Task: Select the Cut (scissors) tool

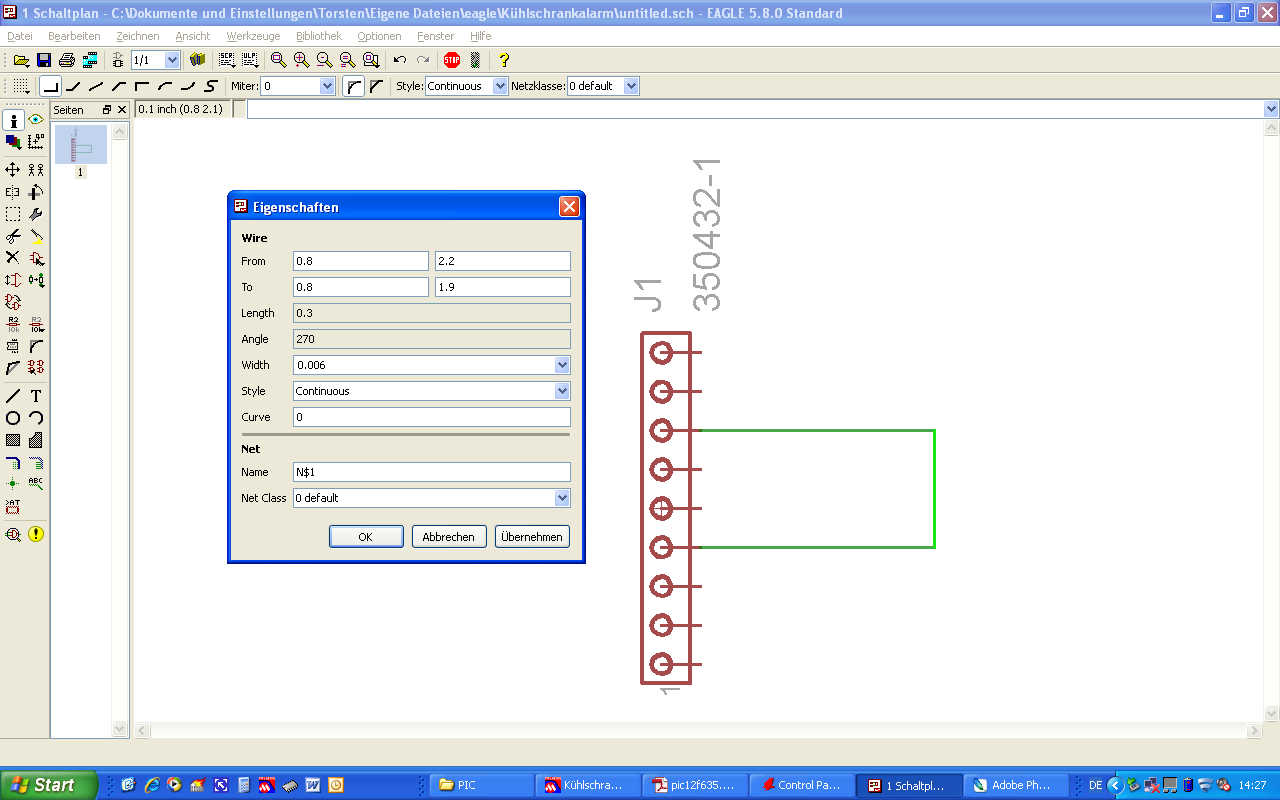Action: 13,236
